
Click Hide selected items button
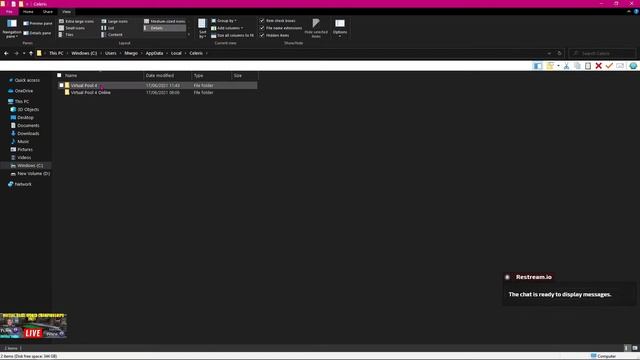(316, 28)
